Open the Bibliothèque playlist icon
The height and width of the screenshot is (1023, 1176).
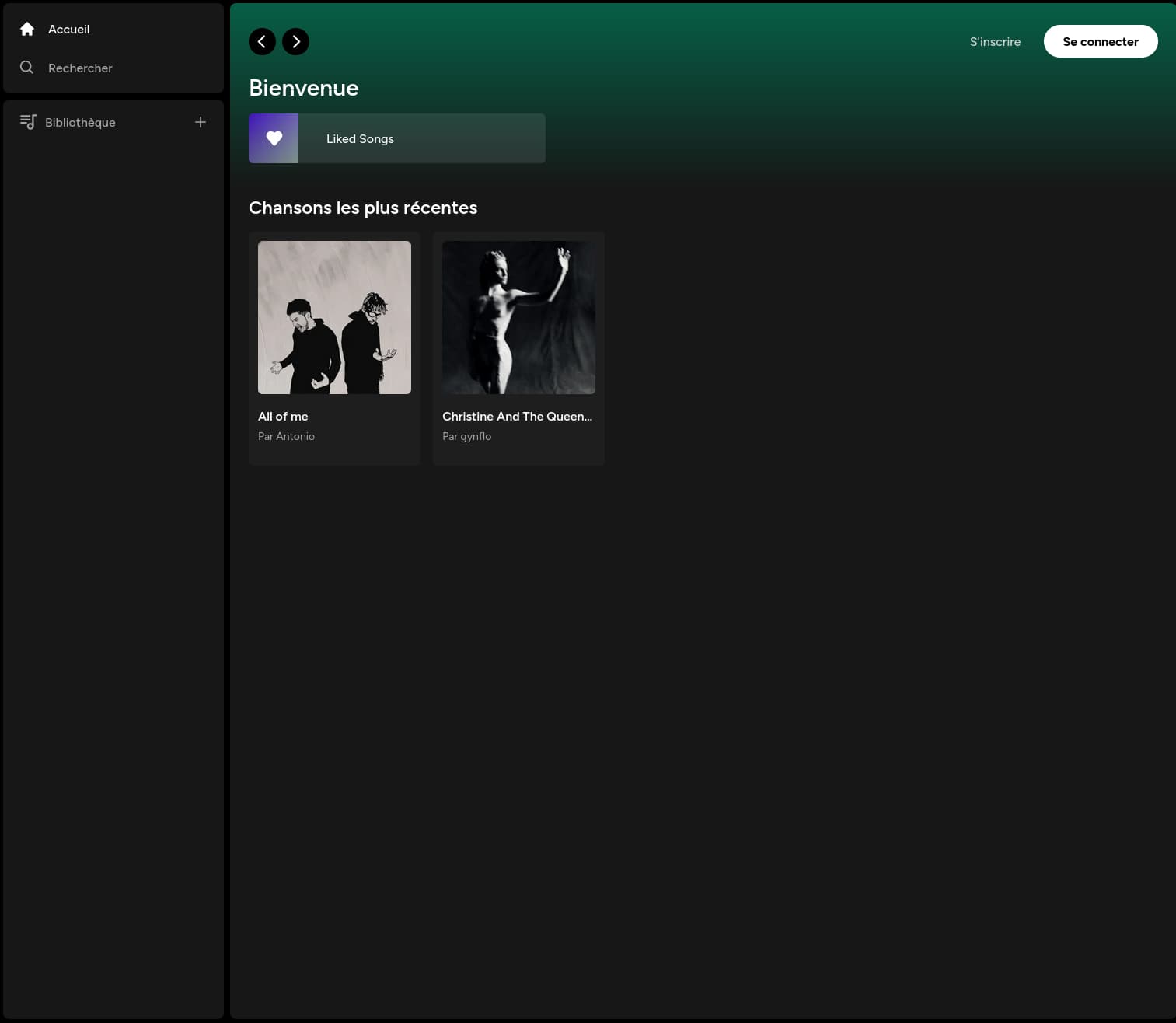[x=28, y=122]
